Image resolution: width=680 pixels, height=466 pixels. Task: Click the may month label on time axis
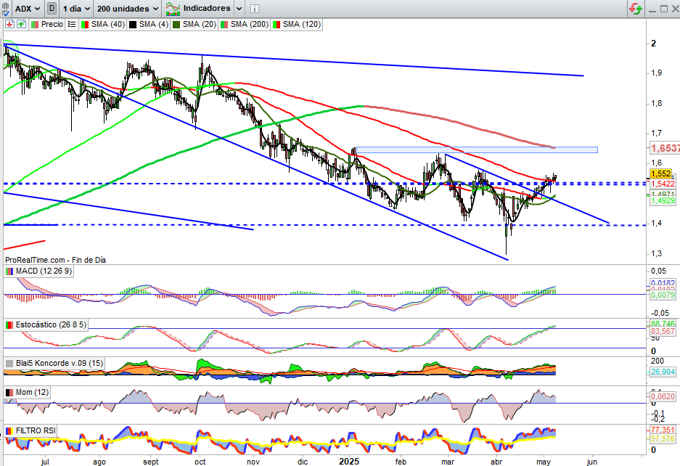point(543,462)
